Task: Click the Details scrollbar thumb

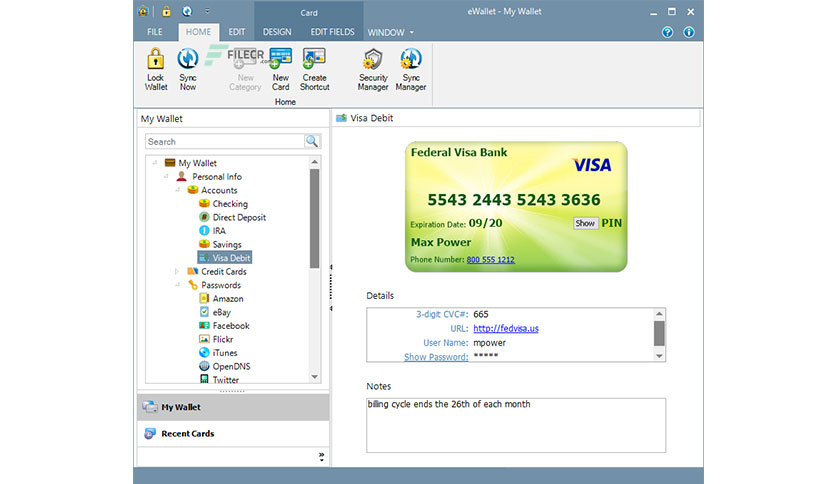Action: click(660, 333)
